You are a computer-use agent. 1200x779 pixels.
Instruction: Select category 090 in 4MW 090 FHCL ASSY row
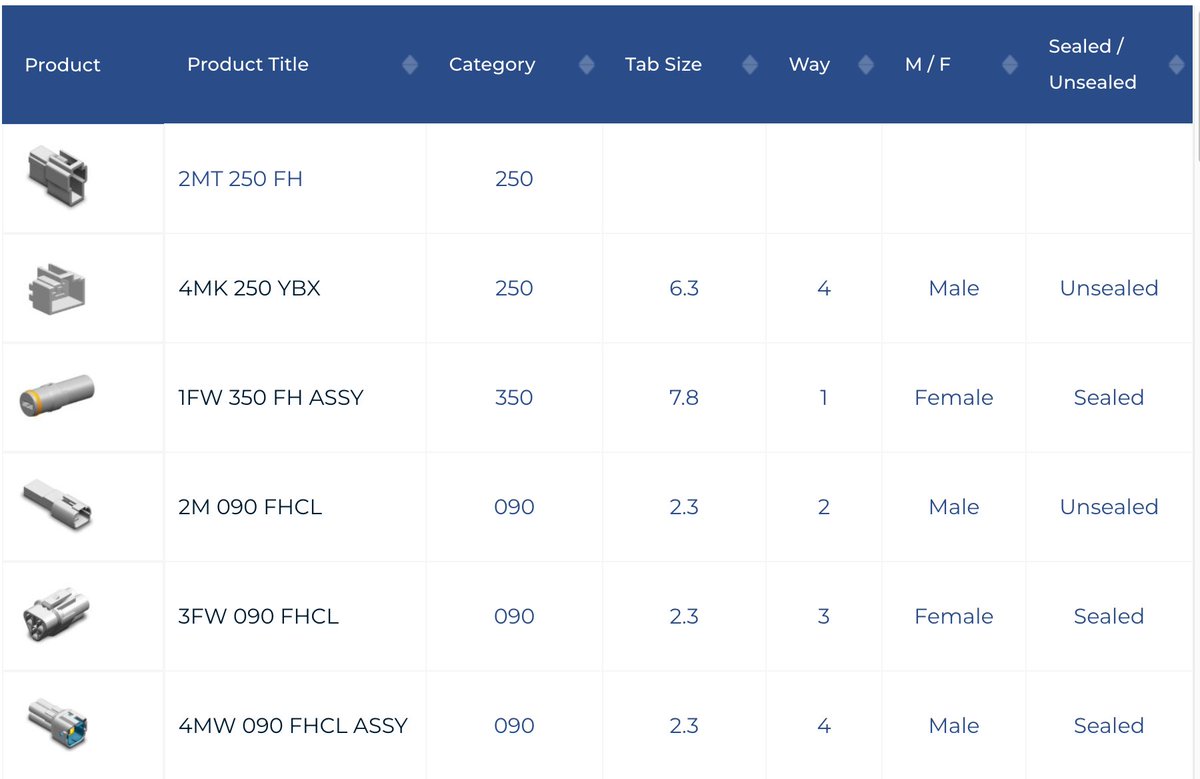tap(514, 726)
